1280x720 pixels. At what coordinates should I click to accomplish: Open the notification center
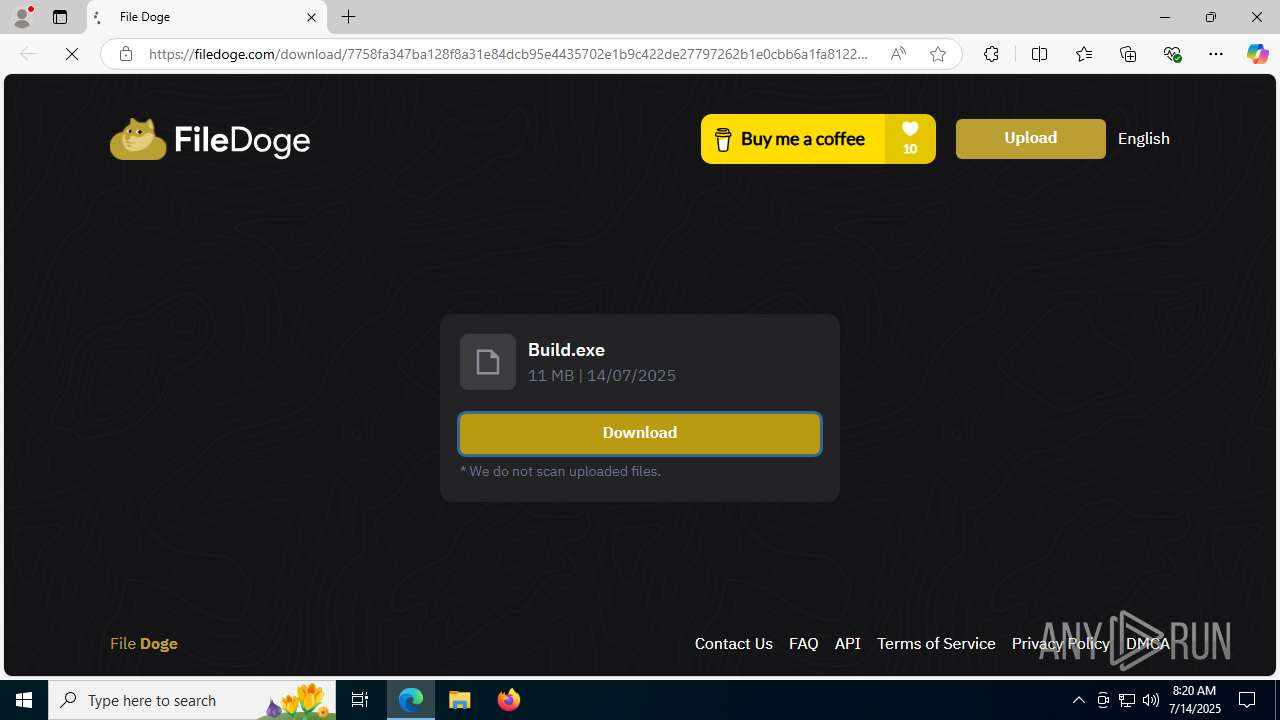coord(1248,700)
